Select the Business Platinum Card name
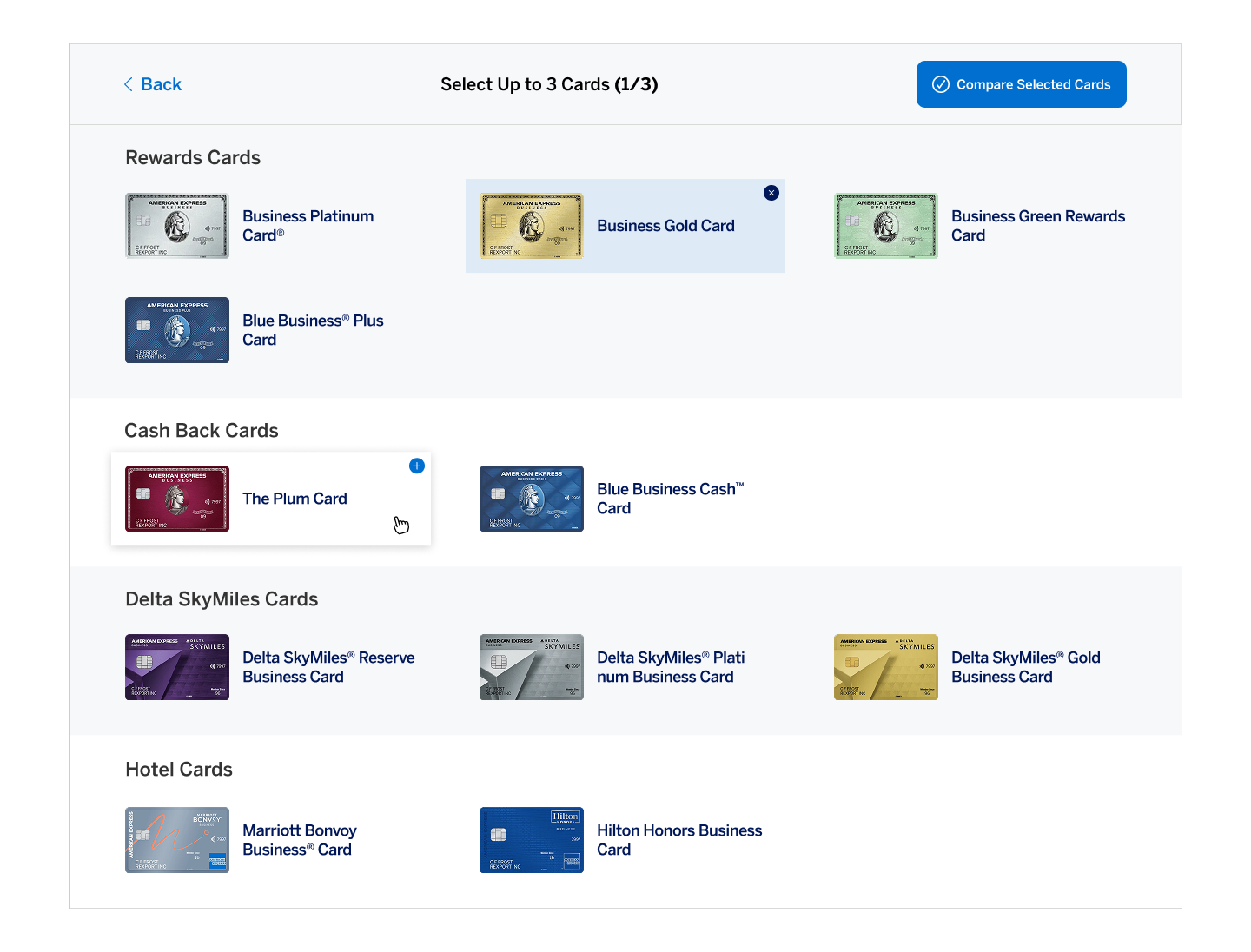The image size is (1251, 952). point(308,226)
